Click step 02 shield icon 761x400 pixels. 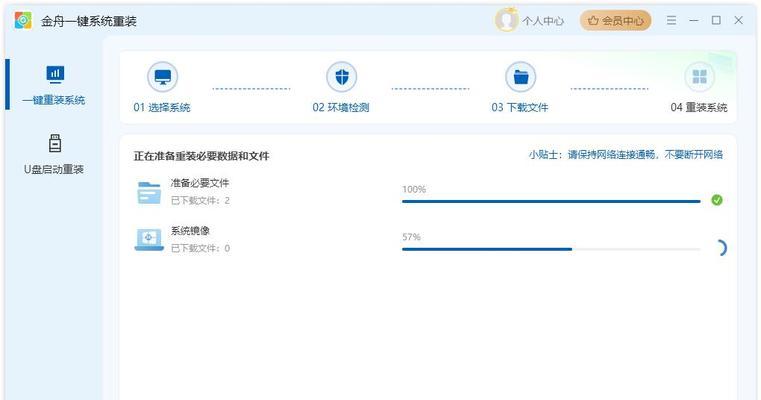click(342, 77)
